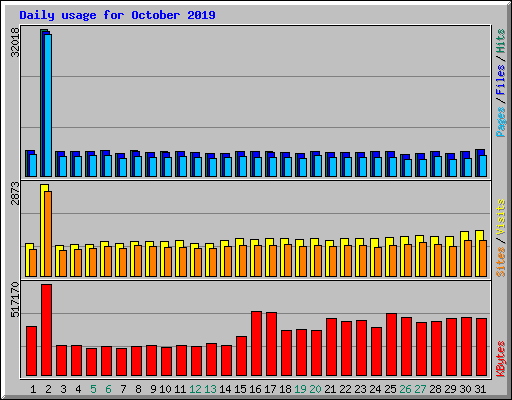
Task: Select the orange sites bar for day 30
Action: [x=468, y=259]
